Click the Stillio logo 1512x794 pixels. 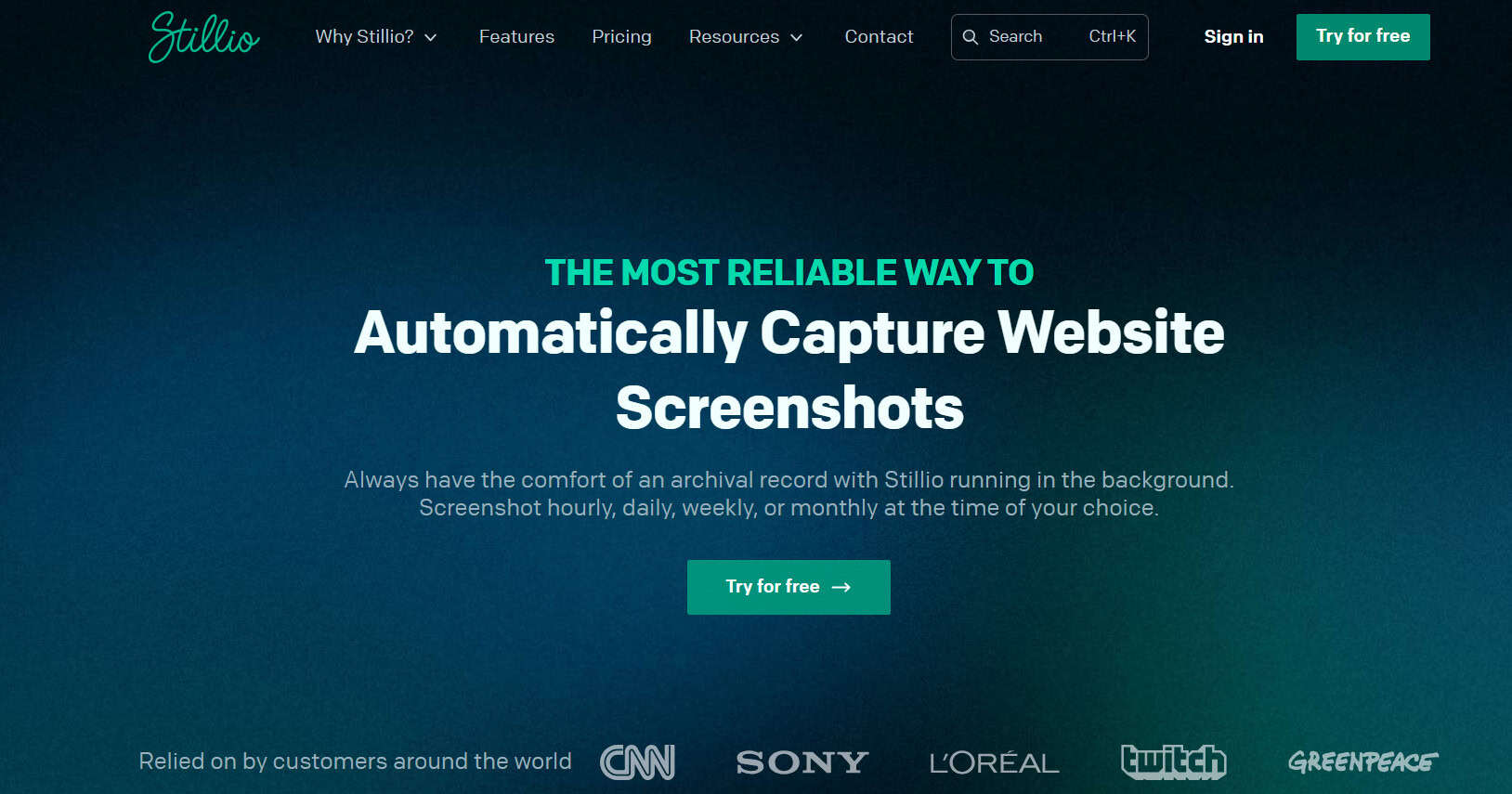tap(204, 37)
